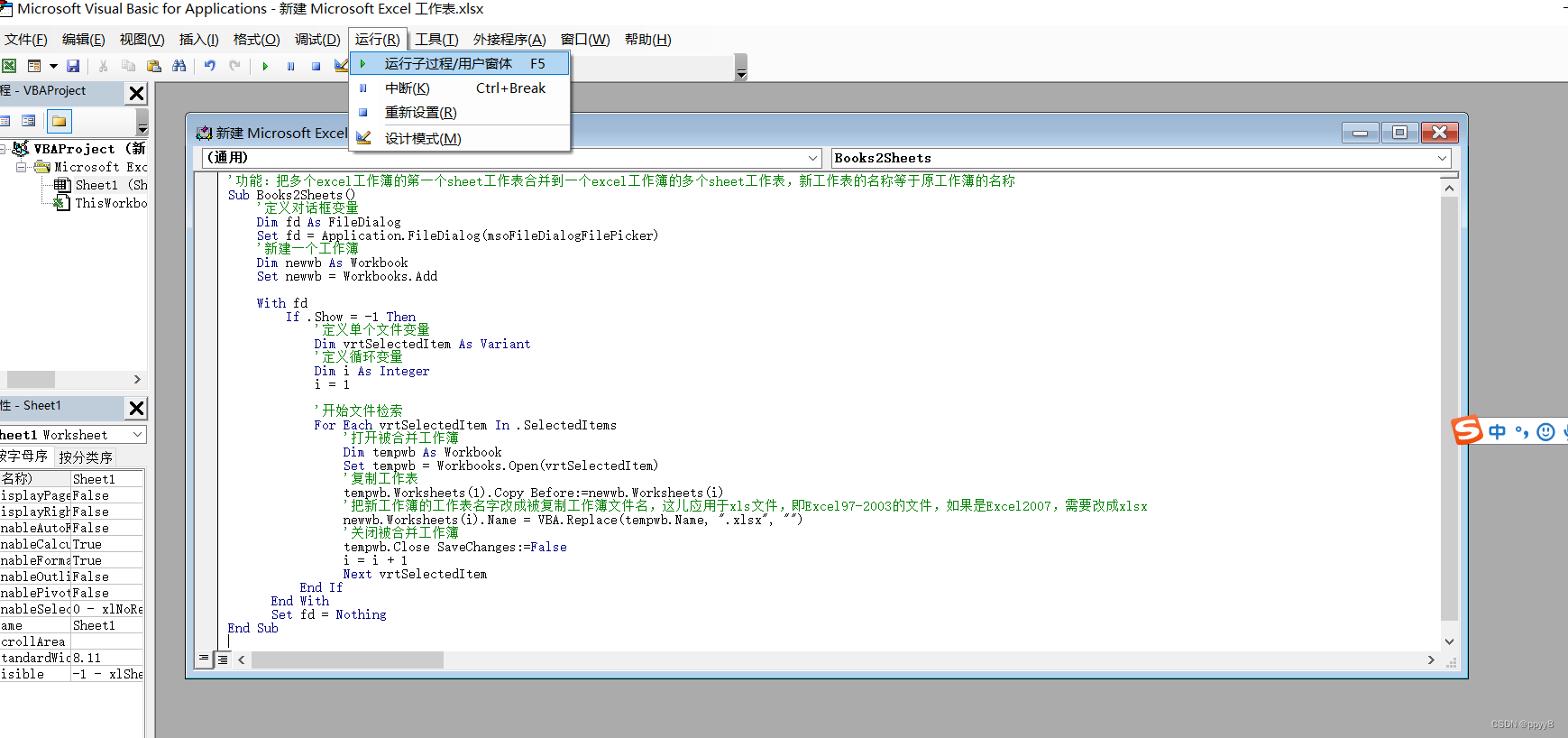The height and width of the screenshot is (738, 1568).
Task: Close the VBAProject explorer panel
Action: tap(136, 93)
